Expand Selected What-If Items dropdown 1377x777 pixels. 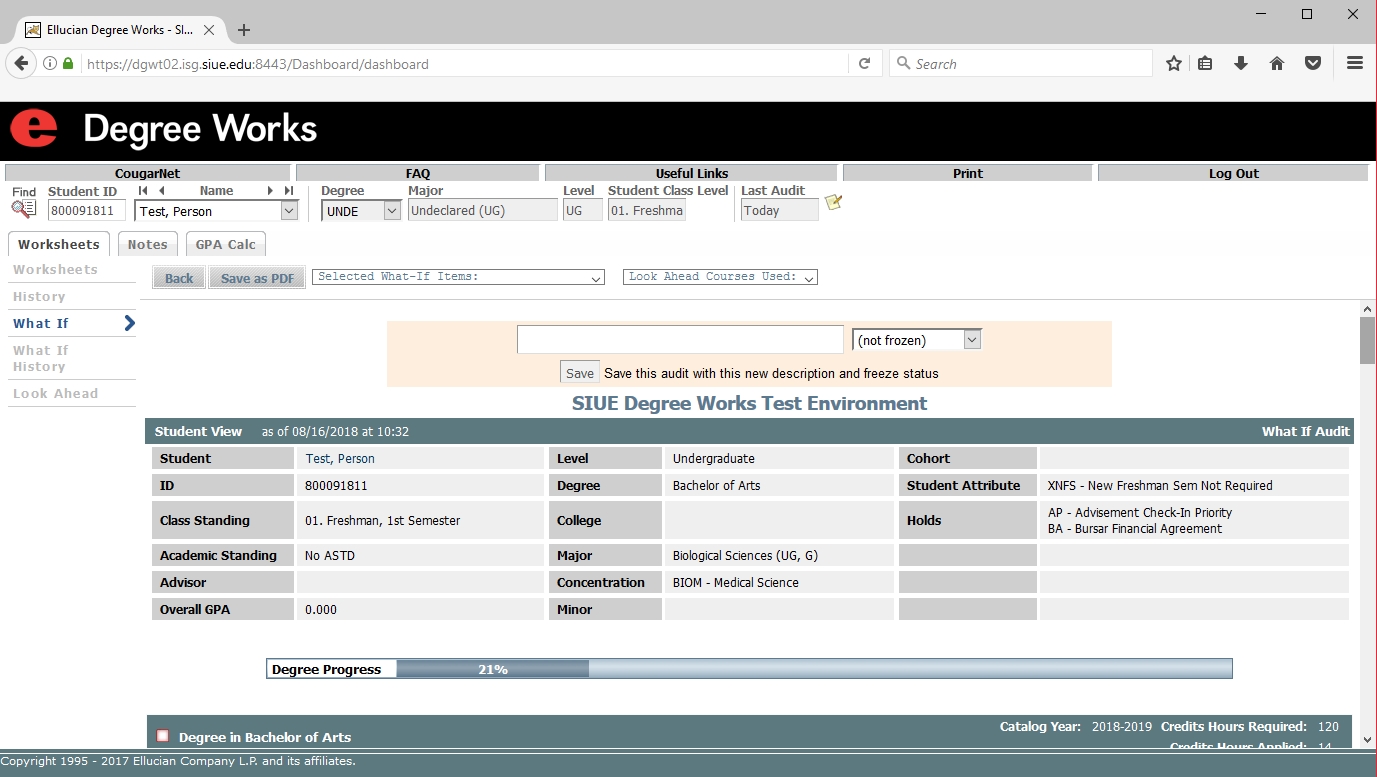pyautogui.click(x=596, y=278)
